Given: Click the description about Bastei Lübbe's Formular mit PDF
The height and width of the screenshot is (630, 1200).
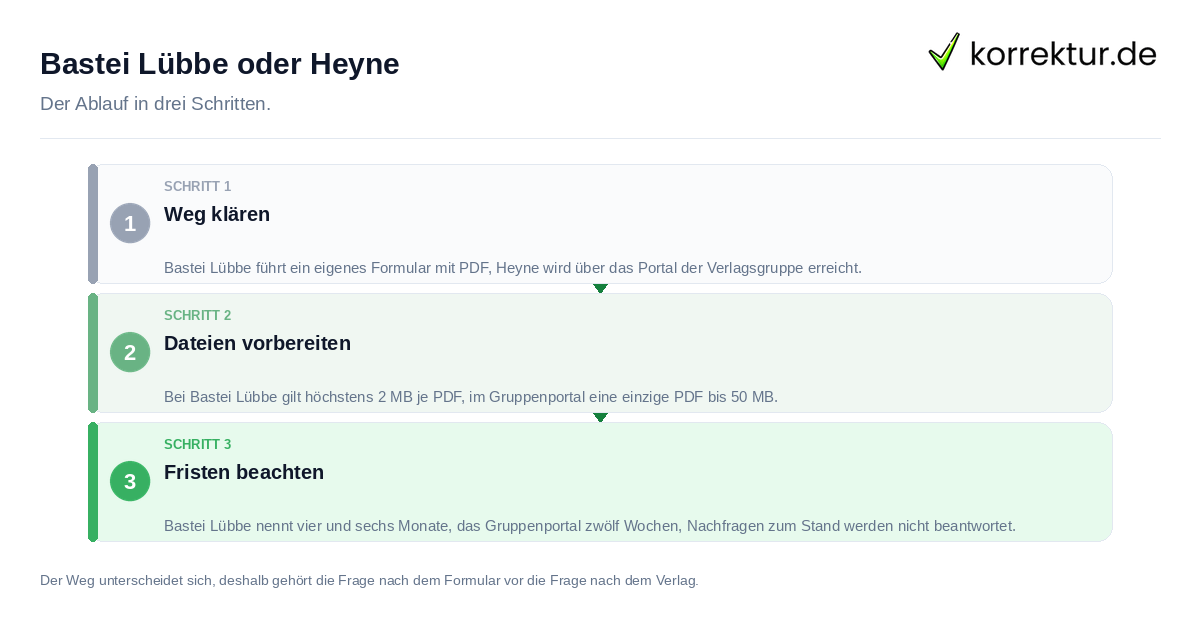Looking at the screenshot, I should (x=513, y=268).
